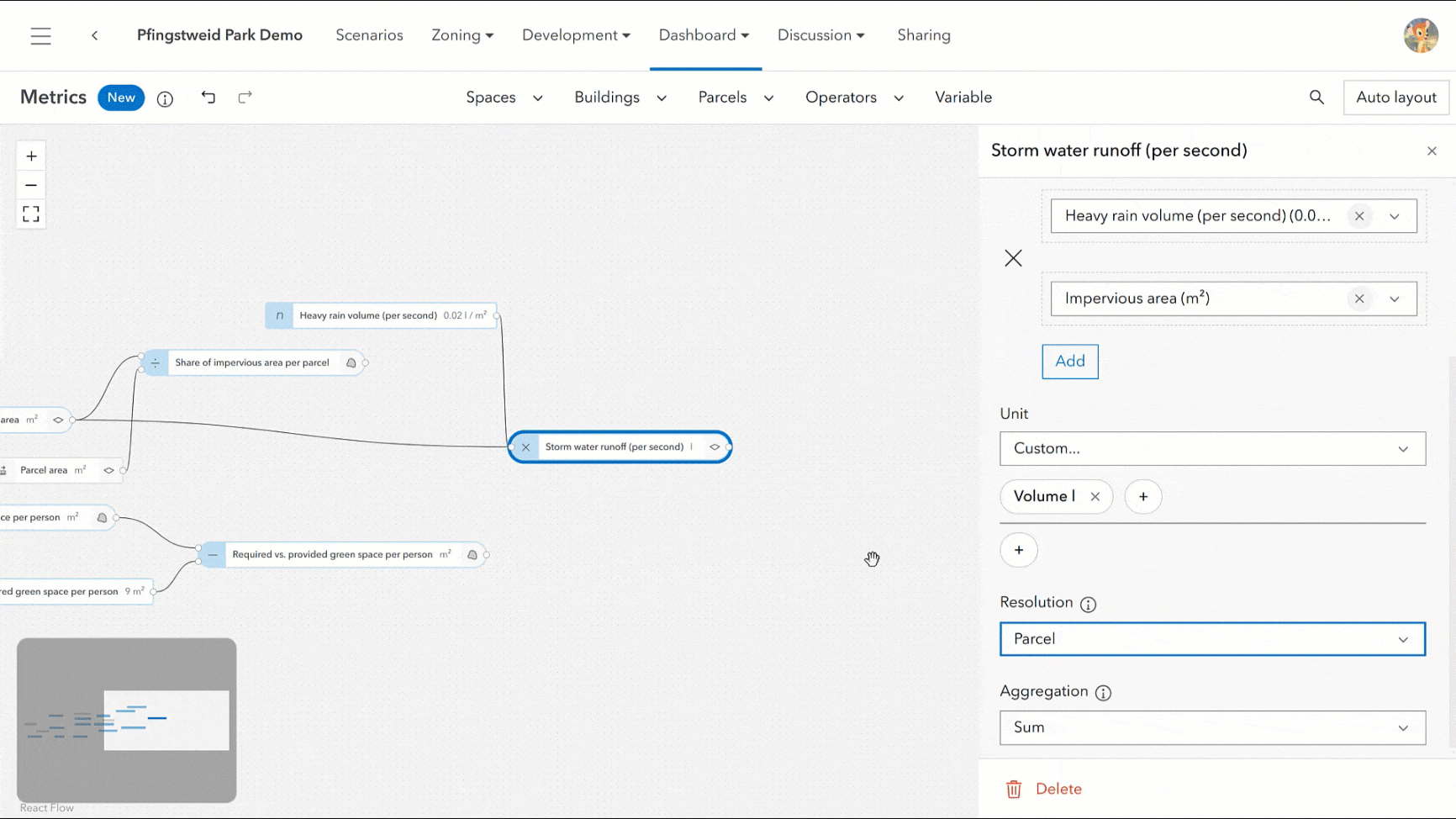
Task: Open the Aggregation Sum dropdown
Action: pos(1212,727)
